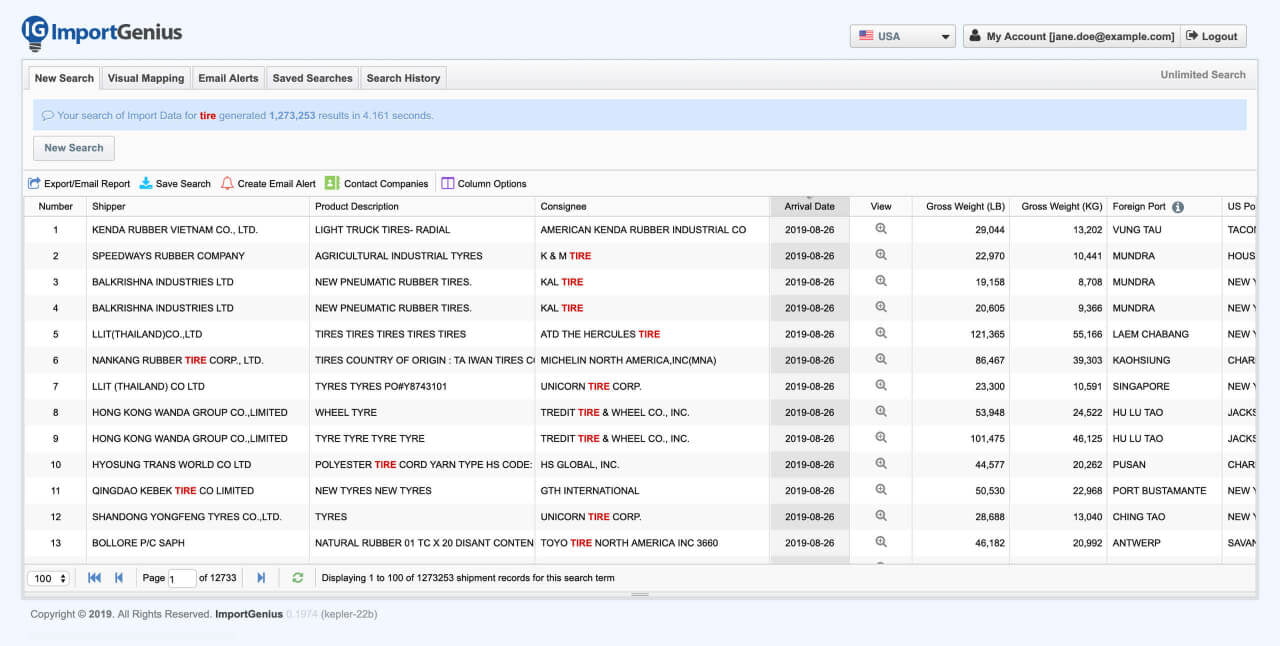1280x646 pixels.
Task: Click the ImportGenius logo
Action: point(100,31)
